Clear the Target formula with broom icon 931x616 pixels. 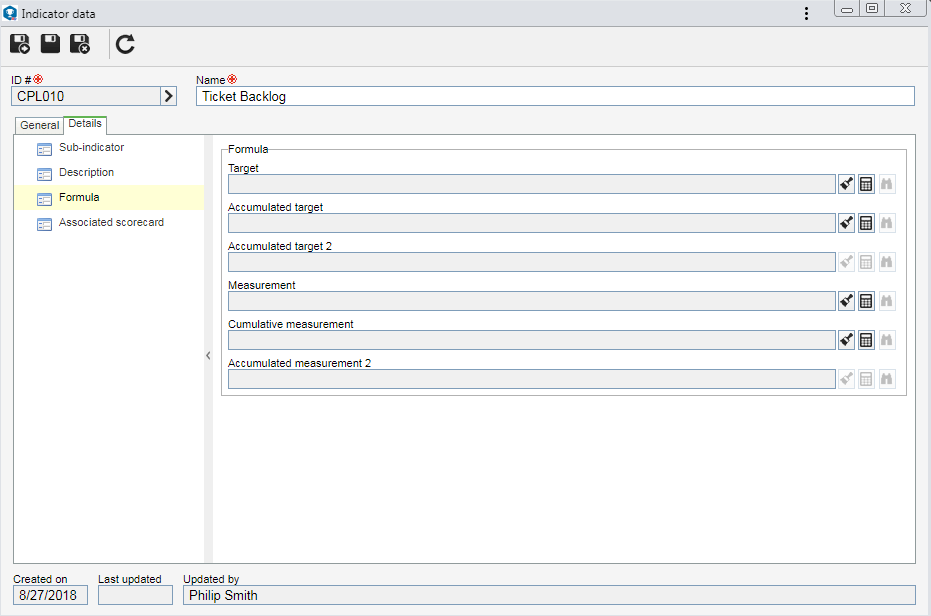pos(846,184)
